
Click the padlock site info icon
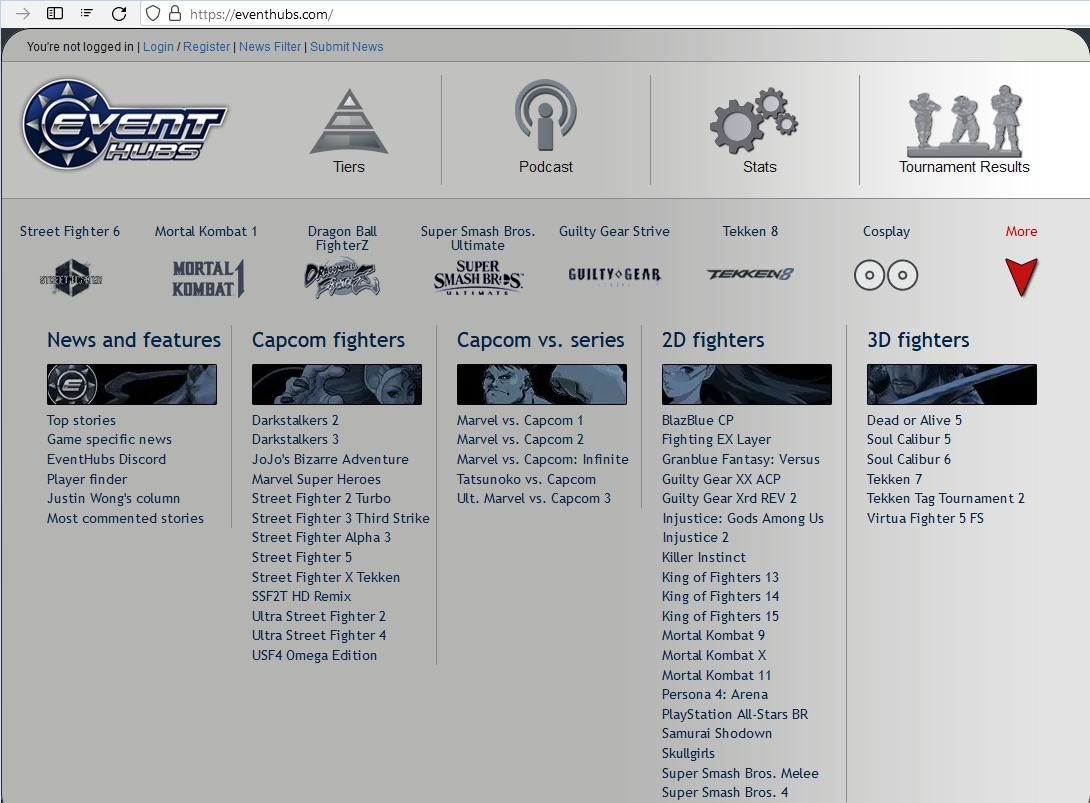(x=175, y=13)
